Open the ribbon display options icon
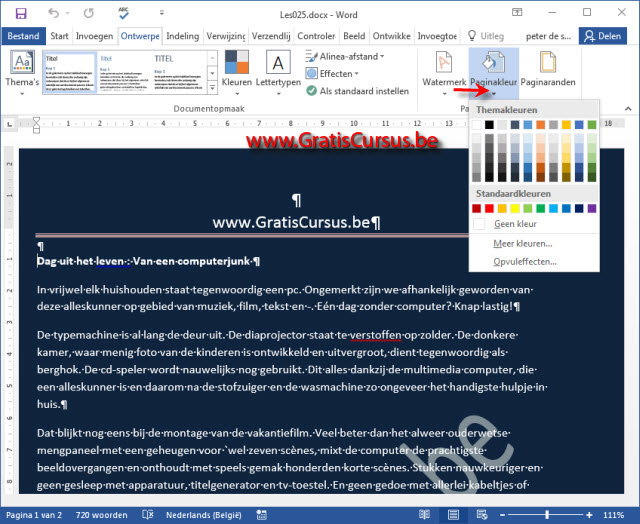This screenshot has width=640, height=524. click(517, 12)
